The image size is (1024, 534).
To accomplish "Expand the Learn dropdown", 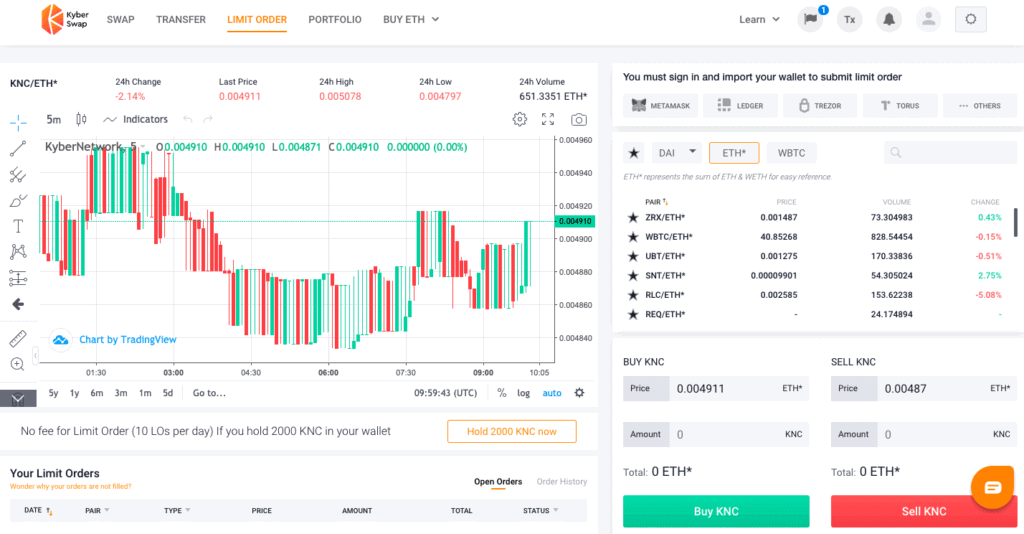I will coord(760,20).
